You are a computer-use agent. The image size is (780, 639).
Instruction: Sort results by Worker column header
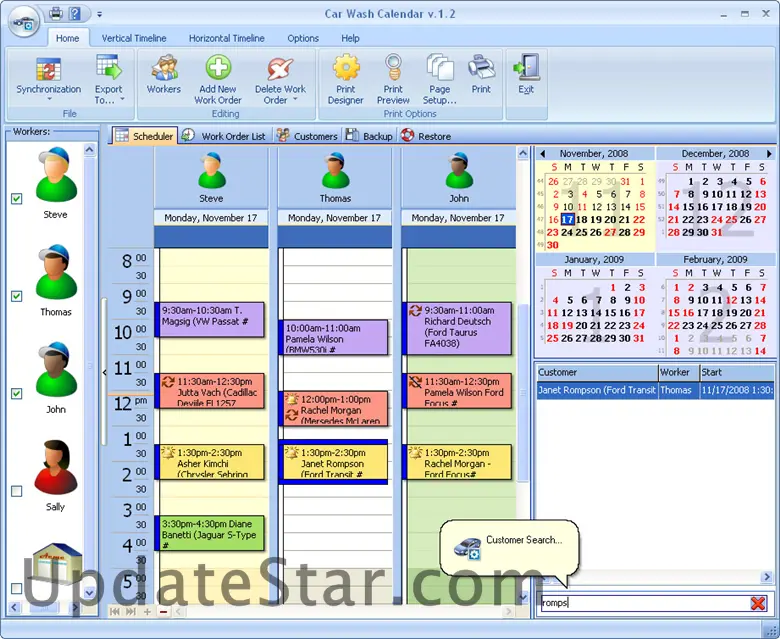679,372
